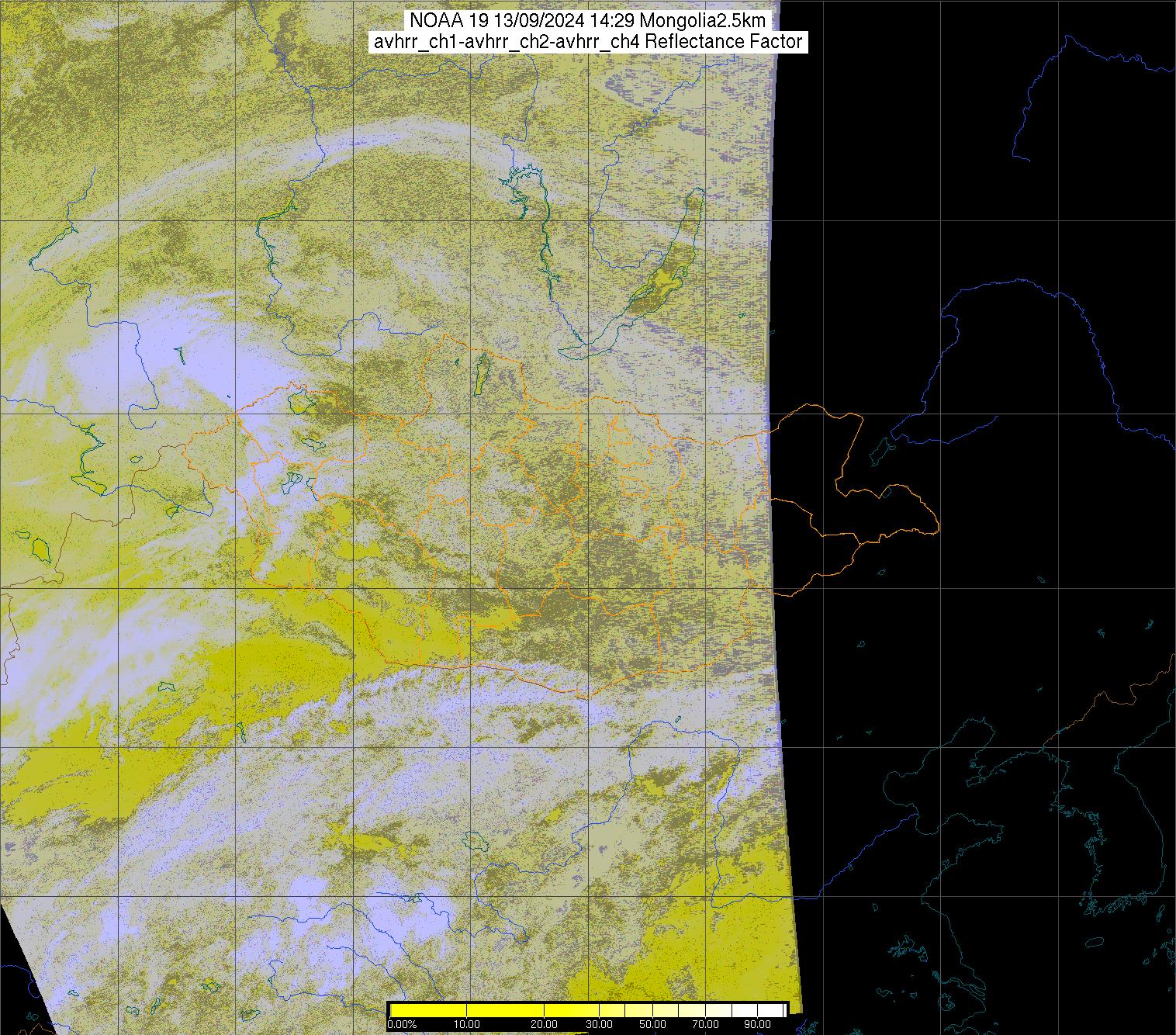Click the reflectance color scale bar
The width and height of the screenshot is (1176, 1035).
click(x=587, y=1010)
